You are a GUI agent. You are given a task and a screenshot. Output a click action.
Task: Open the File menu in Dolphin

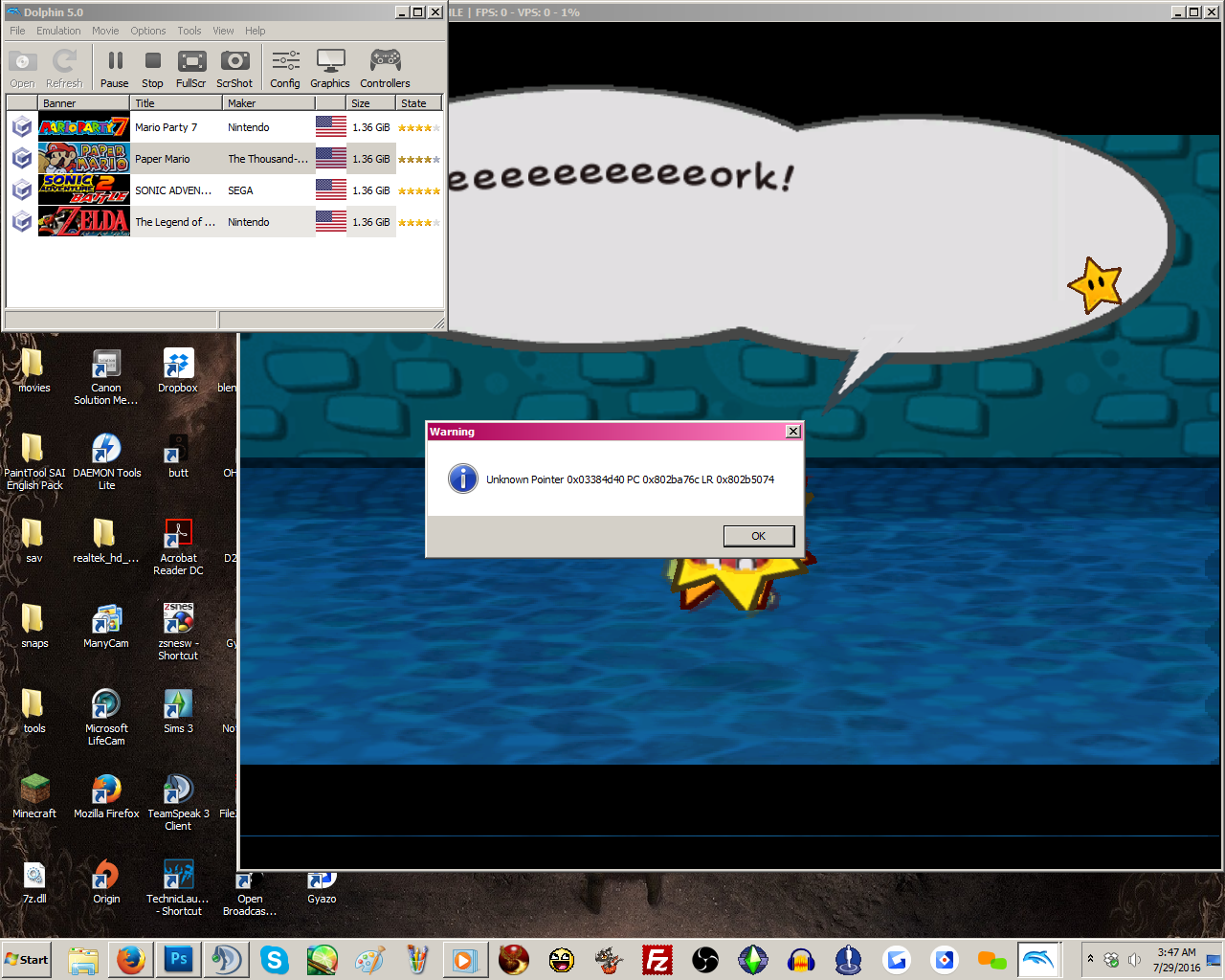[17, 31]
